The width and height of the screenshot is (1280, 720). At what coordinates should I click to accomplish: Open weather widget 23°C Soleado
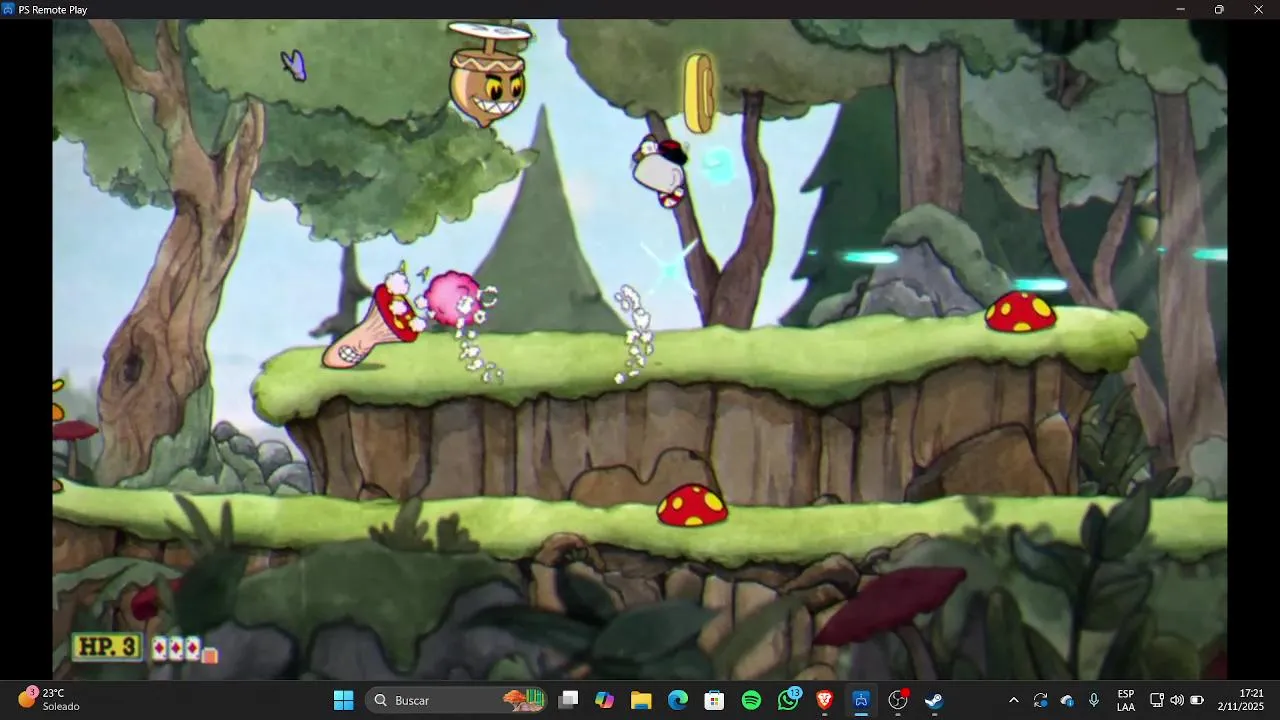point(48,699)
